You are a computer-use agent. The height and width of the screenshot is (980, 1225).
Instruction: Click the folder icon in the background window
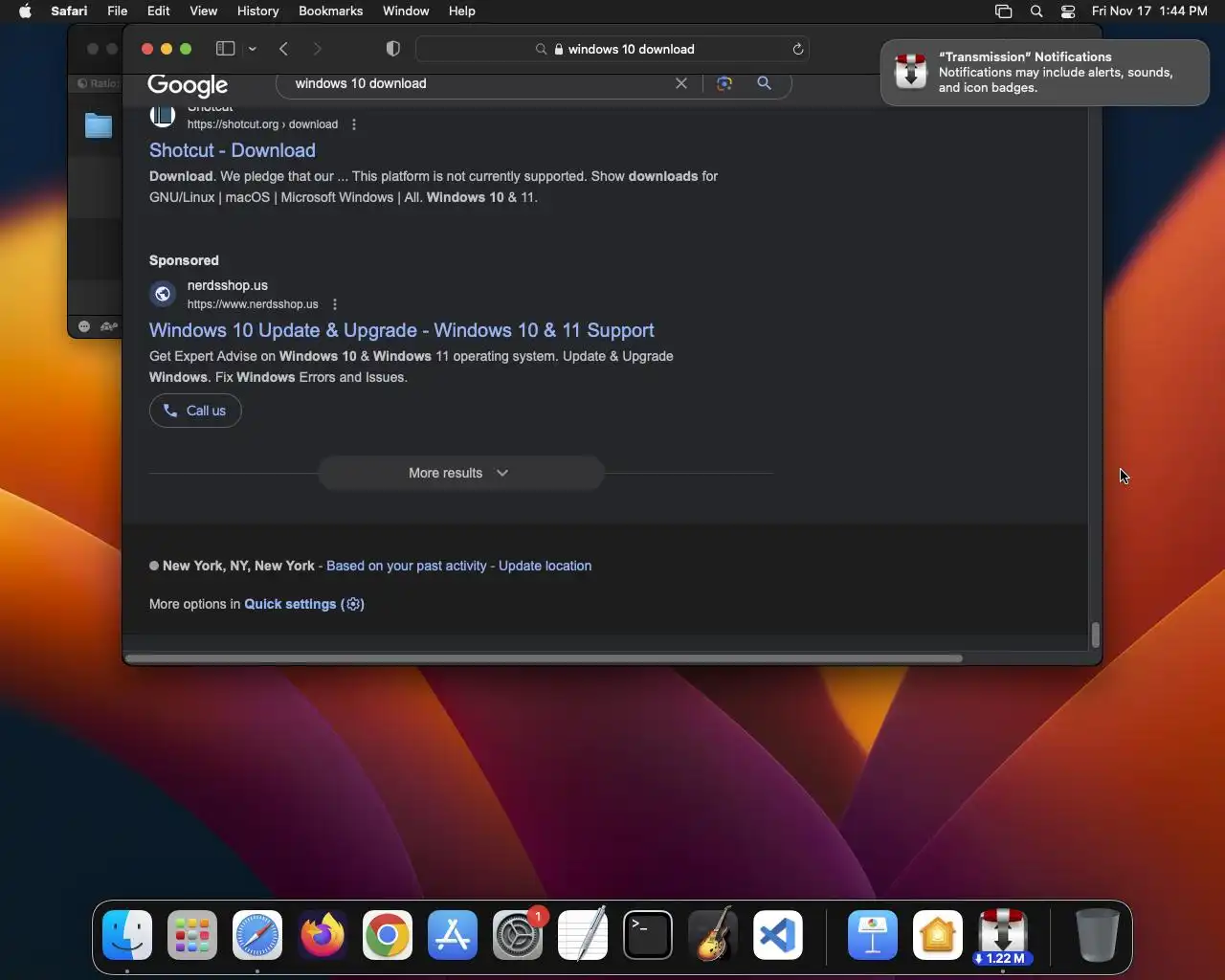99,125
